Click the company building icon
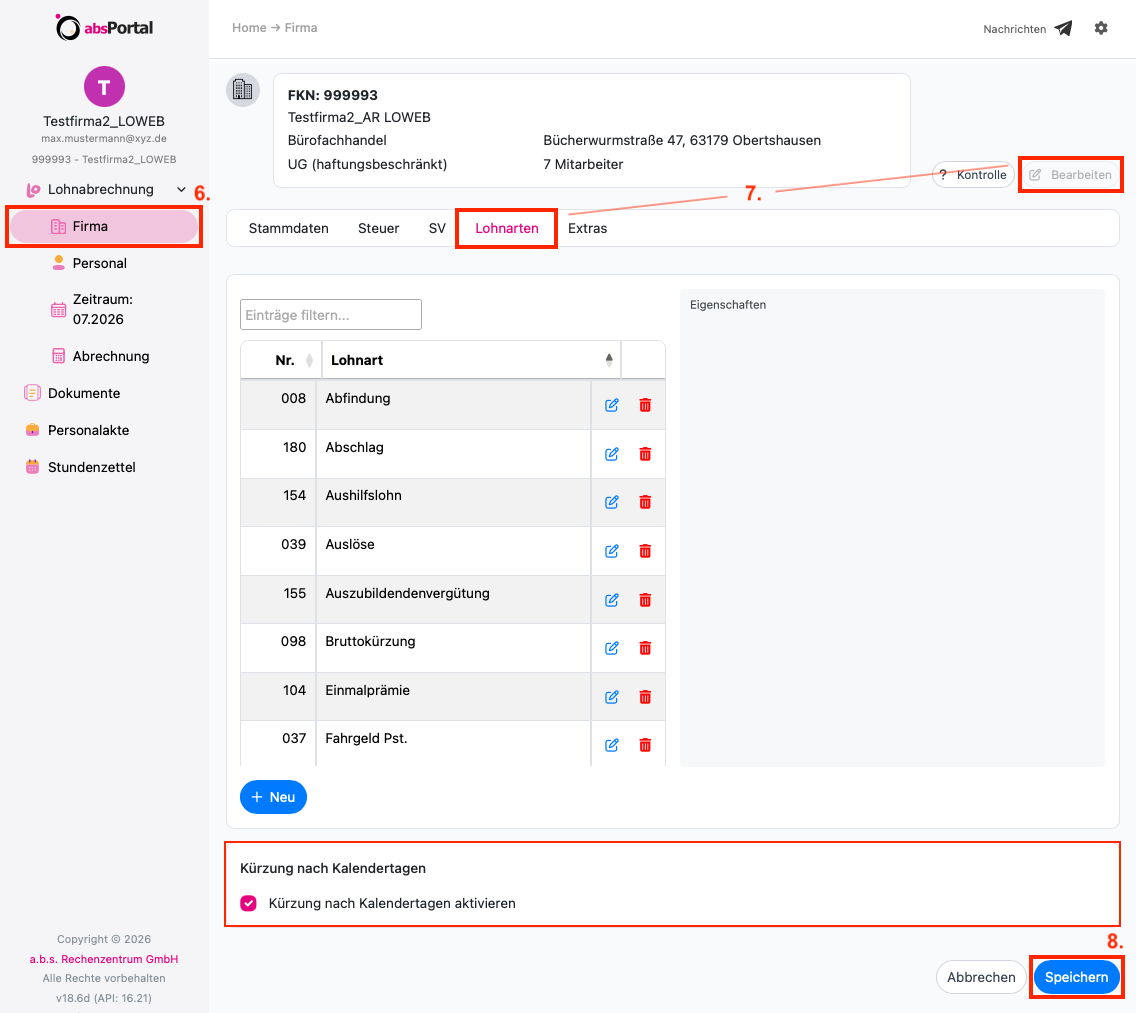The height and width of the screenshot is (1013, 1136). [243, 90]
